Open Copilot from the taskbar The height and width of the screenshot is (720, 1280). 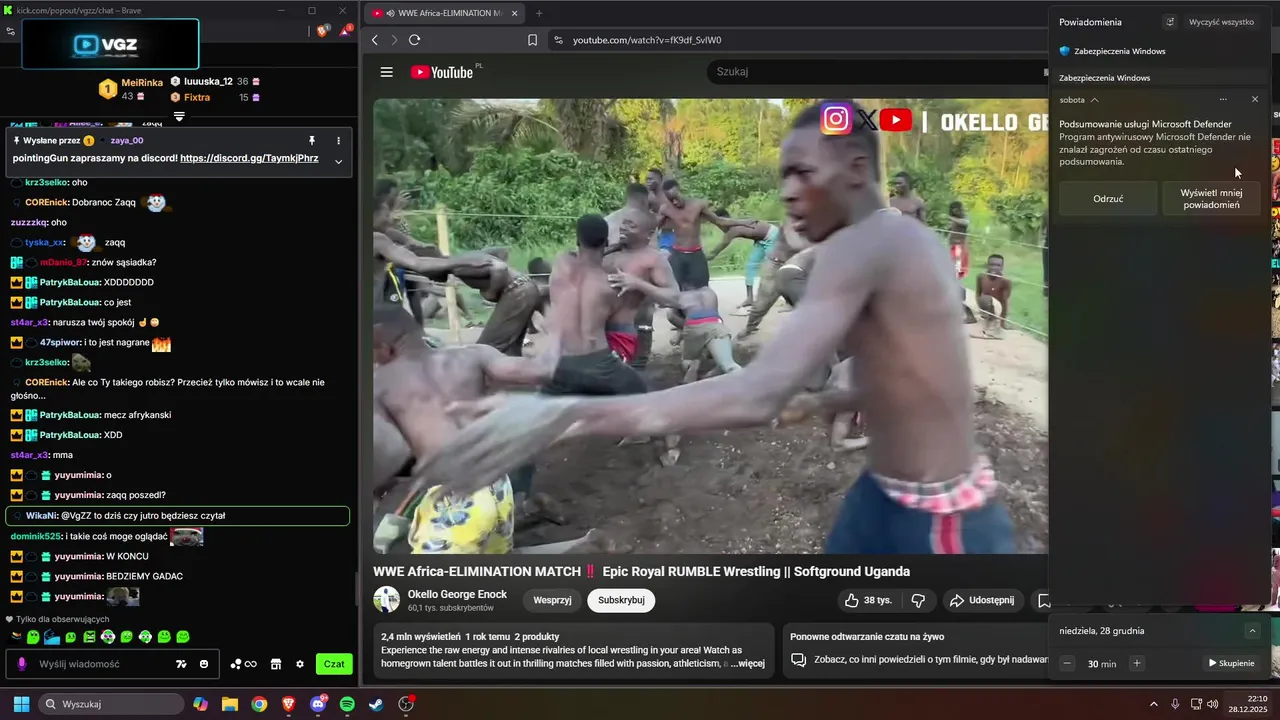[x=201, y=704]
